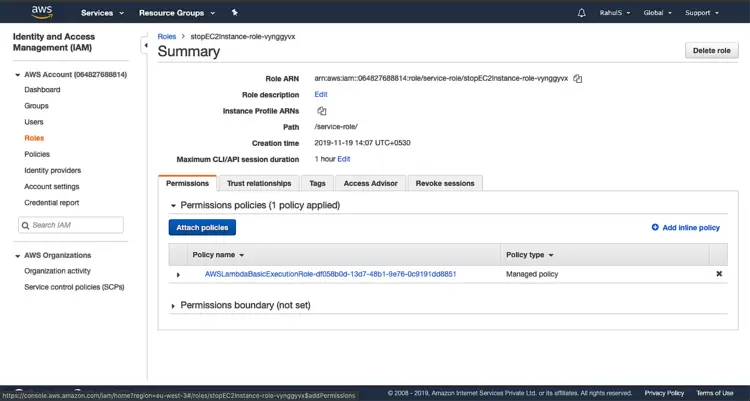Viewport: 750px width, 401px height.
Task: Click the Add inline policy link
Action: (x=691, y=228)
